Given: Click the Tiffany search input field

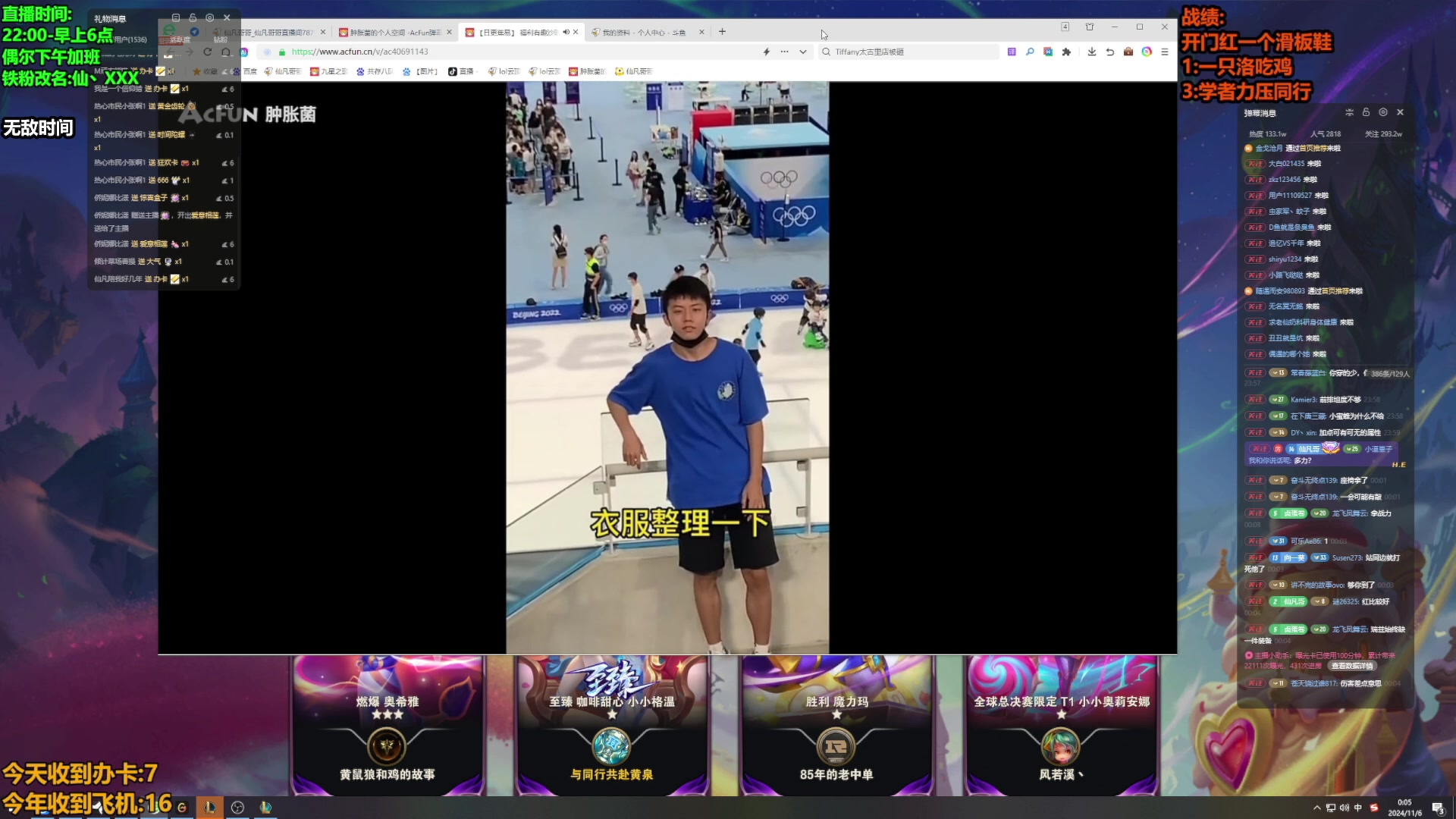Looking at the screenshot, I should pos(910,52).
